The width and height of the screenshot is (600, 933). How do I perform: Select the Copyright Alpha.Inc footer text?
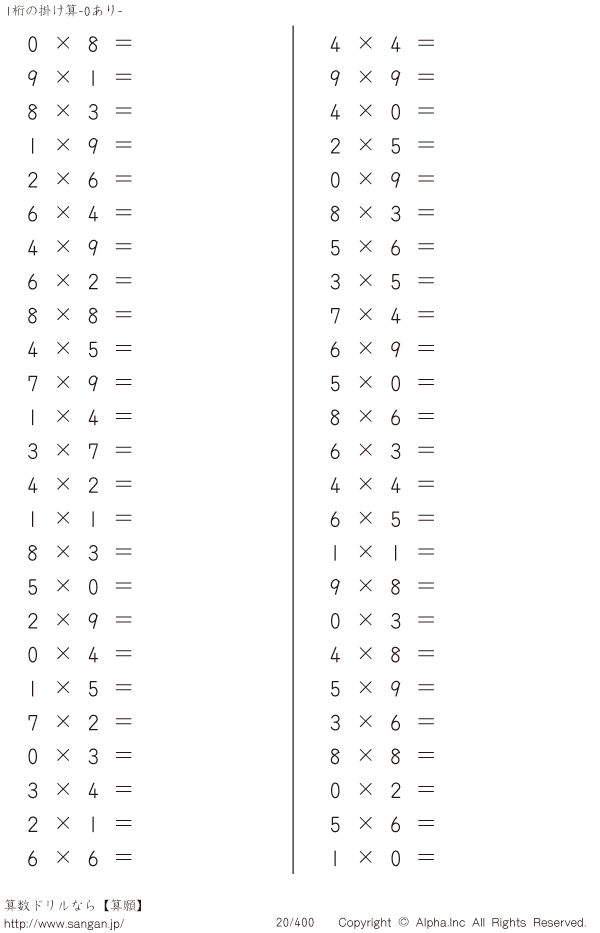(462, 923)
